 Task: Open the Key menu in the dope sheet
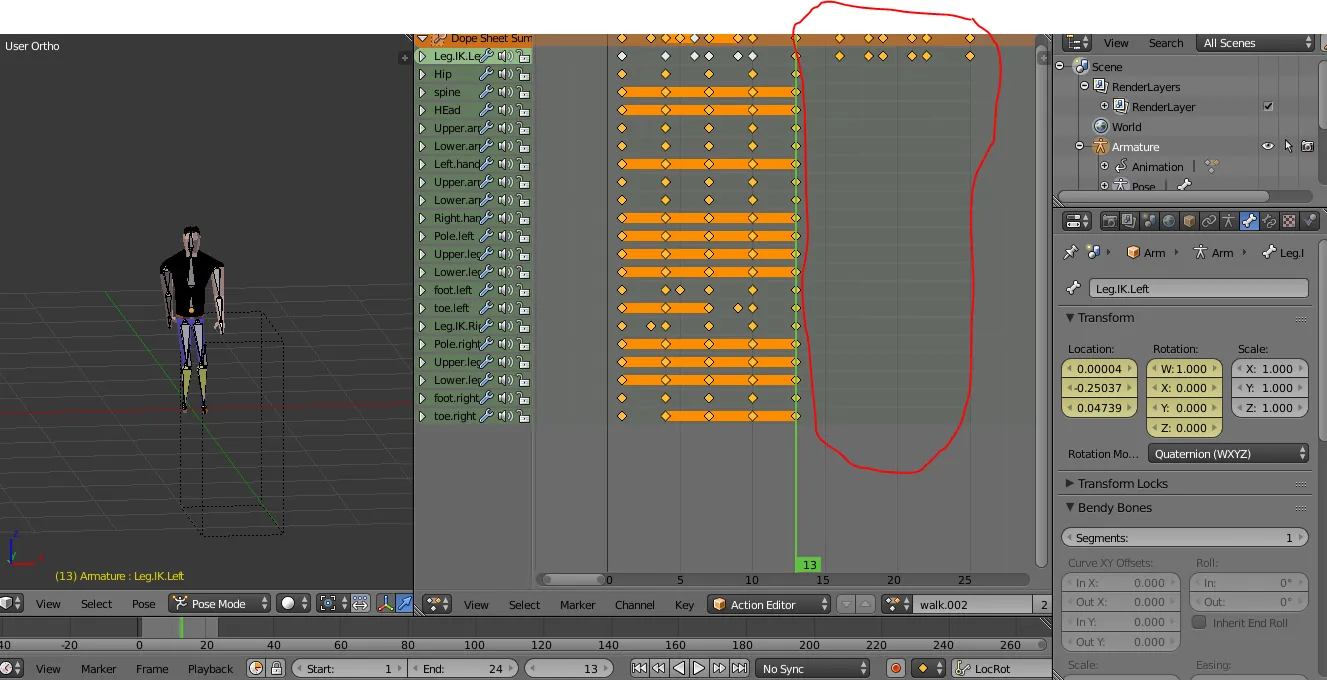(x=684, y=605)
